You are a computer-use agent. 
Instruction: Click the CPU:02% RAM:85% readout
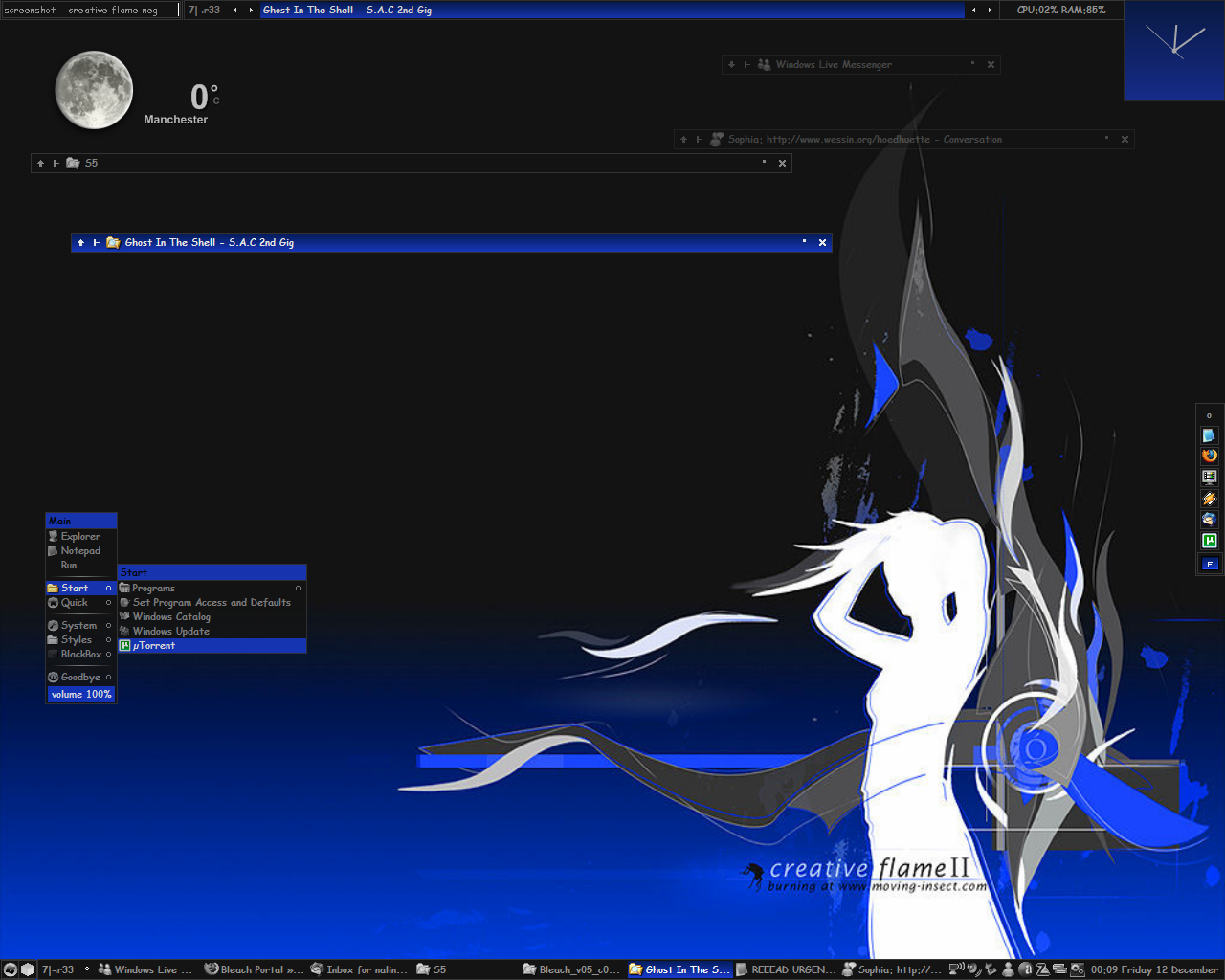1060,11
